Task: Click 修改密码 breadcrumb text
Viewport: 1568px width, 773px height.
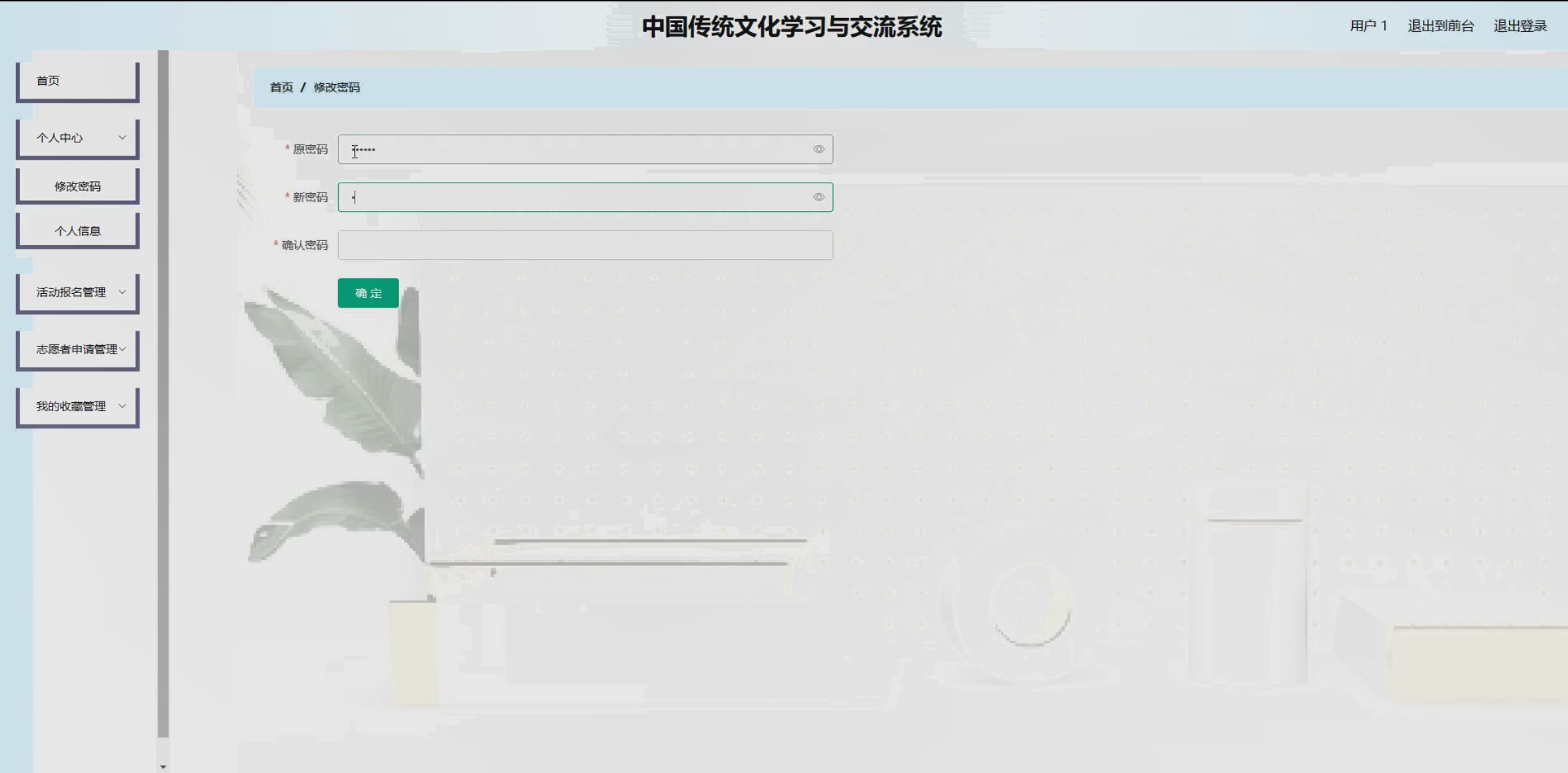Action: [x=337, y=88]
